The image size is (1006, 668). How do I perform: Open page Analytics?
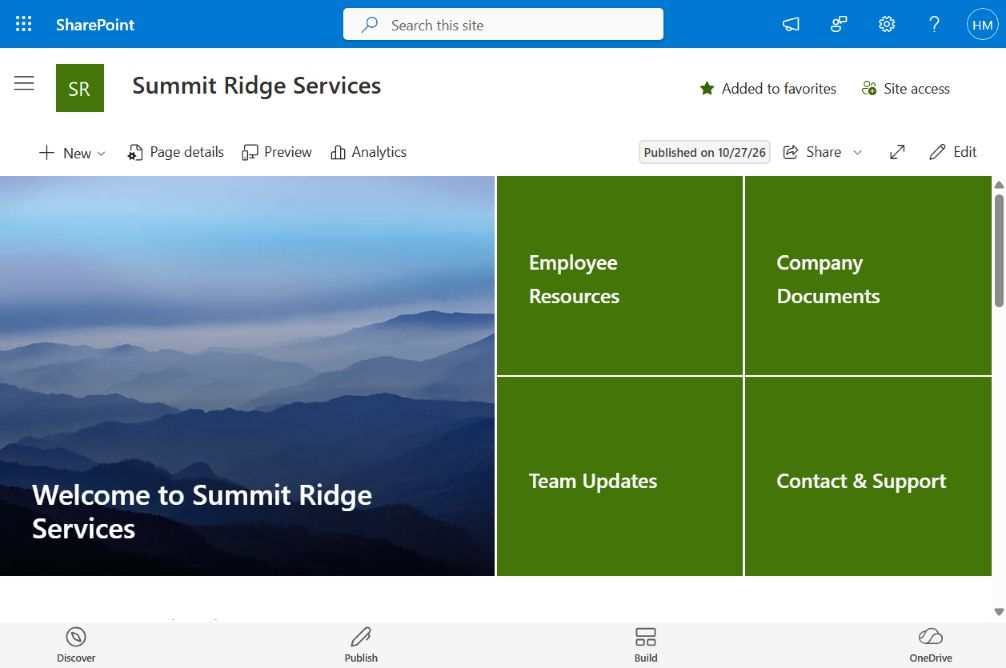(368, 152)
